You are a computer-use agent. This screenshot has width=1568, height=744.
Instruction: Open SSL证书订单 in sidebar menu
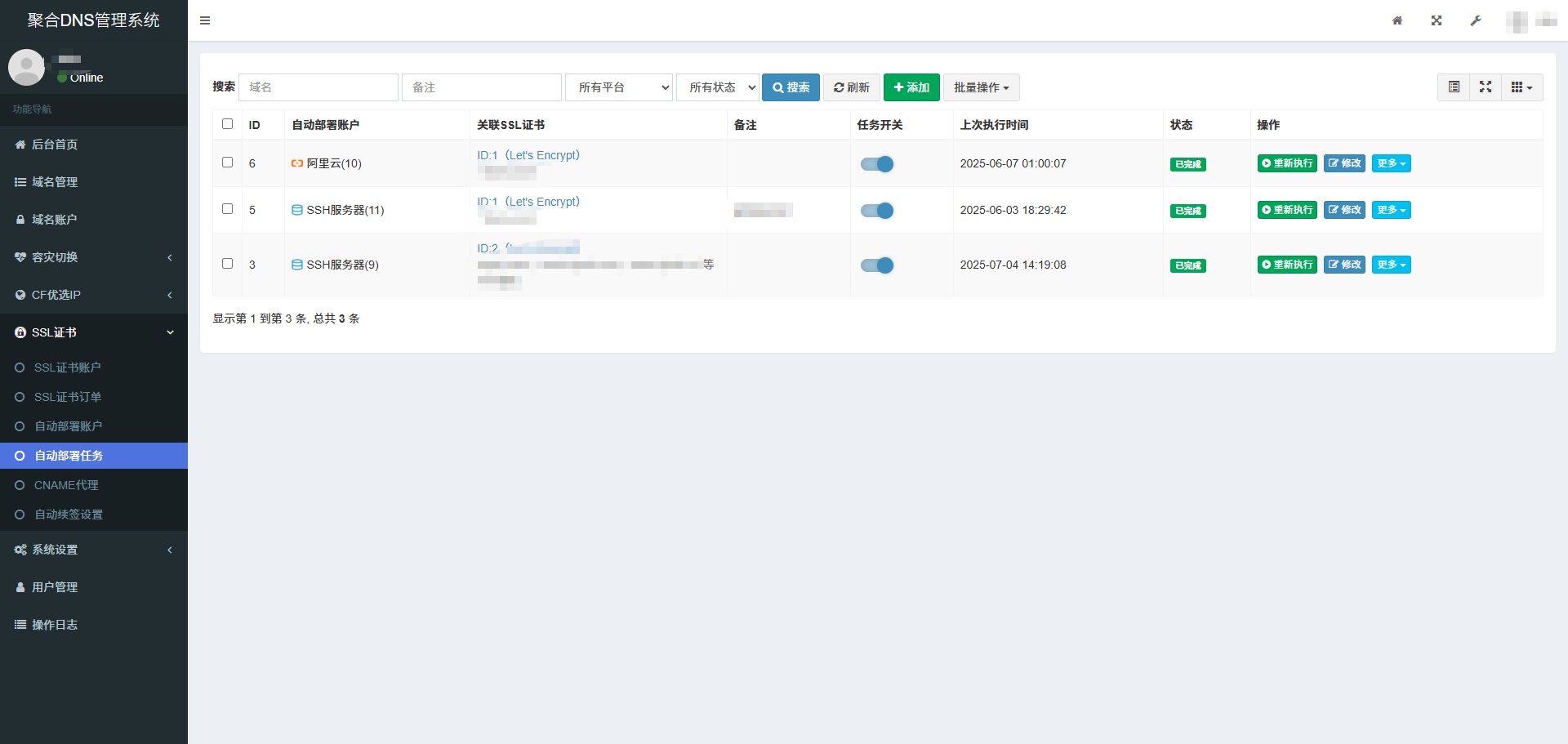click(x=68, y=397)
